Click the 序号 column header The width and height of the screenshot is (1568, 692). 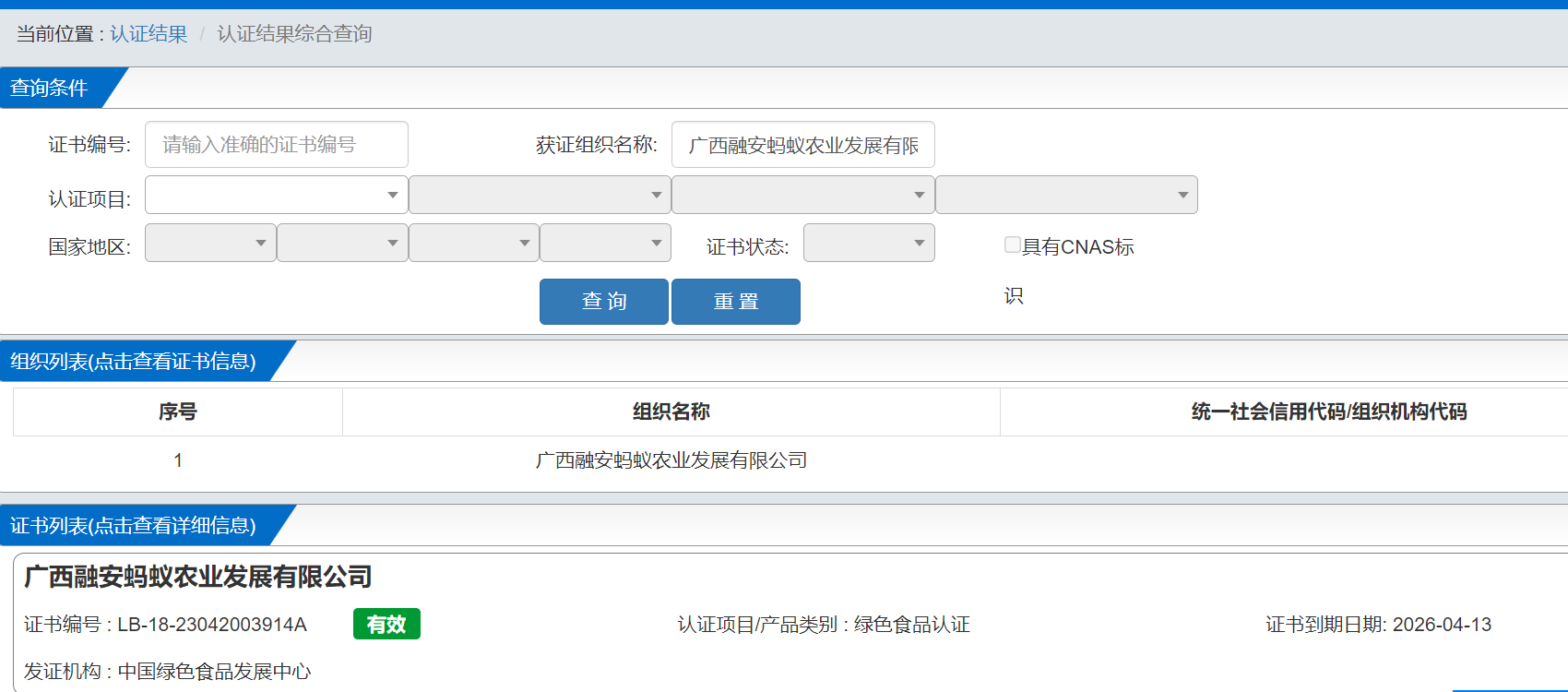click(178, 412)
